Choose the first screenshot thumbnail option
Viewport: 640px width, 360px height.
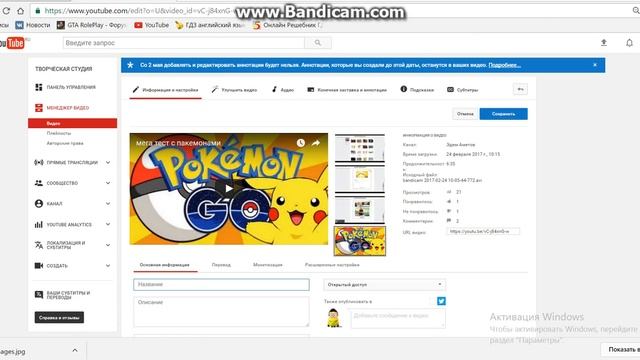click(x=360, y=148)
